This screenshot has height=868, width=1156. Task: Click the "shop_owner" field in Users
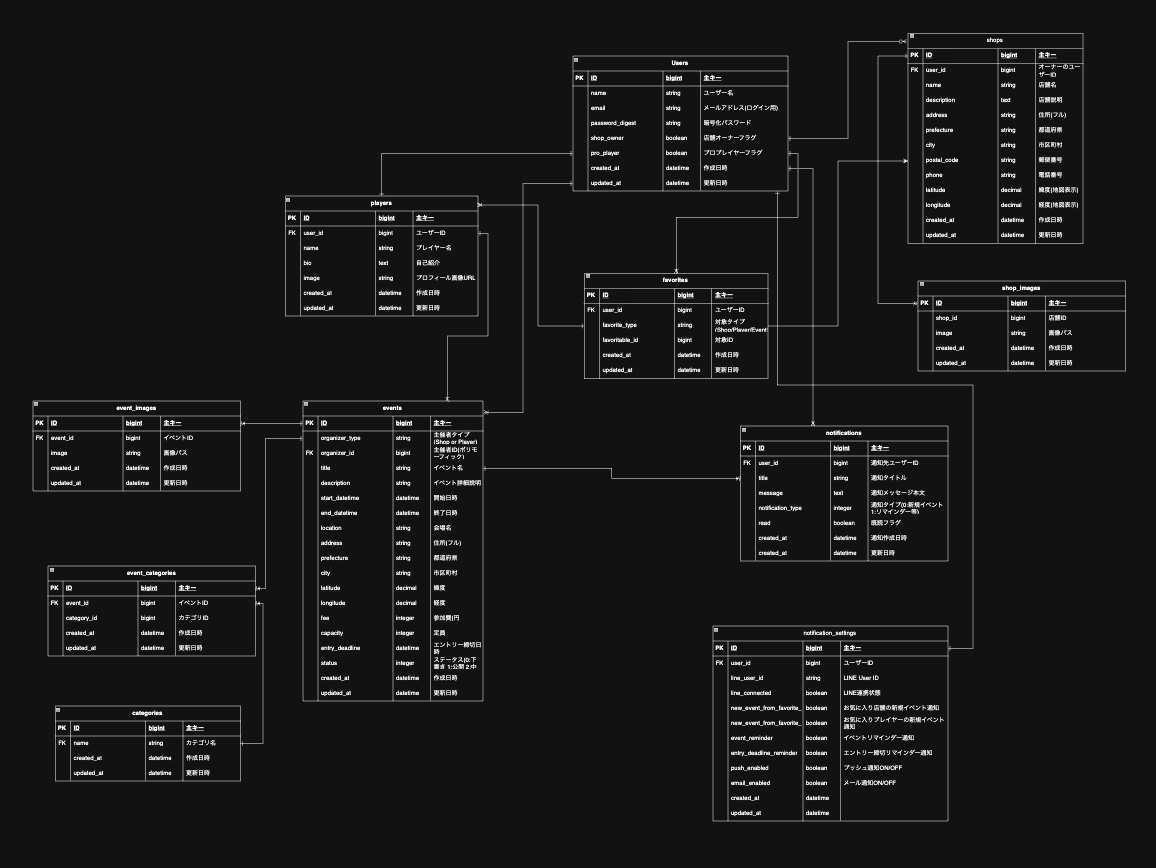pos(607,138)
